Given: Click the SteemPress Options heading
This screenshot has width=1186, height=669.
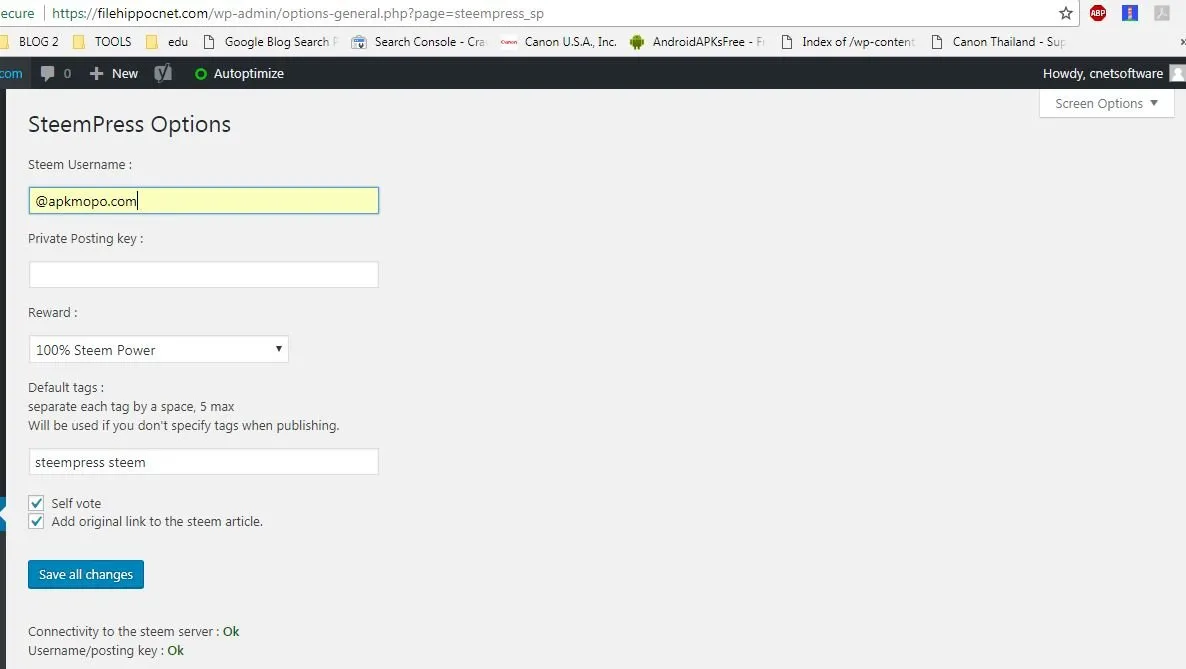Looking at the screenshot, I should click(129, 124).
